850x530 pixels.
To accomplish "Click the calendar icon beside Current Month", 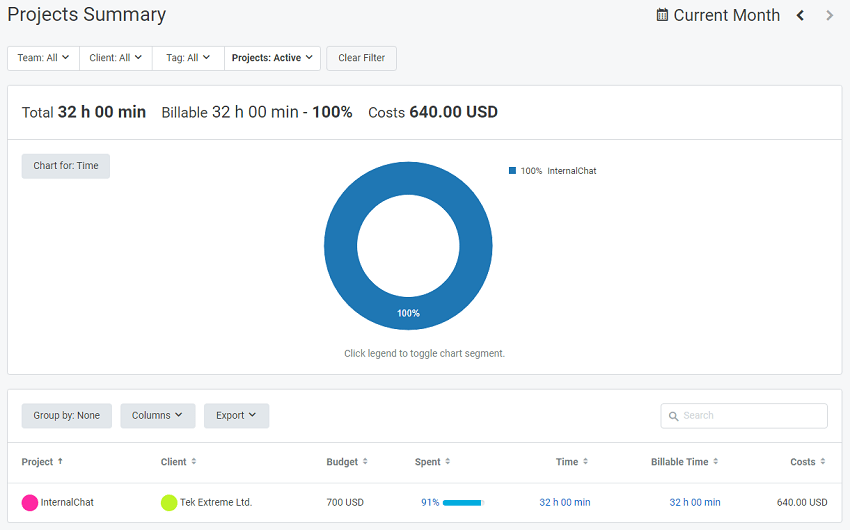I will tap(662, 15).
